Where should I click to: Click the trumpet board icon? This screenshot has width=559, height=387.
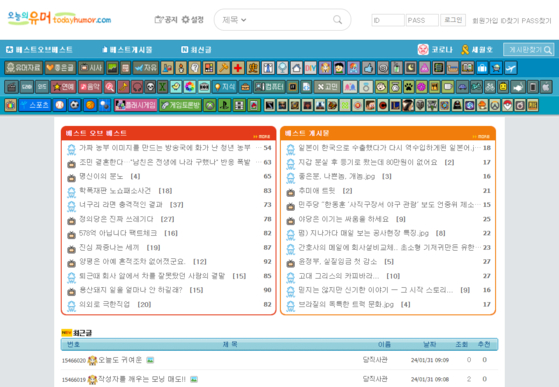tap(123, 87)
